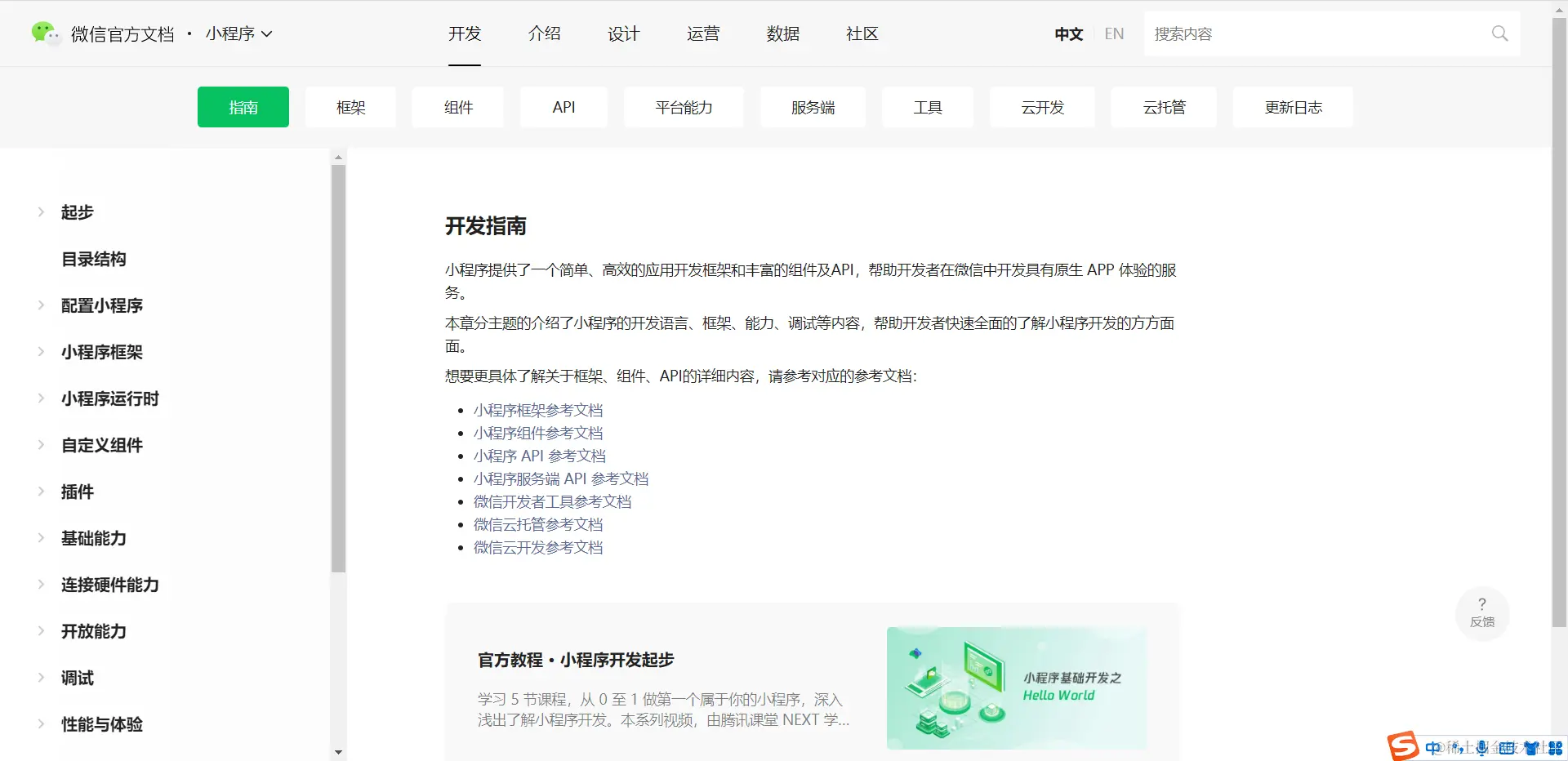Expand the 自定义组件 section chevron
The height and width of the screenshot is (761, 1568).
click(41, 445)
